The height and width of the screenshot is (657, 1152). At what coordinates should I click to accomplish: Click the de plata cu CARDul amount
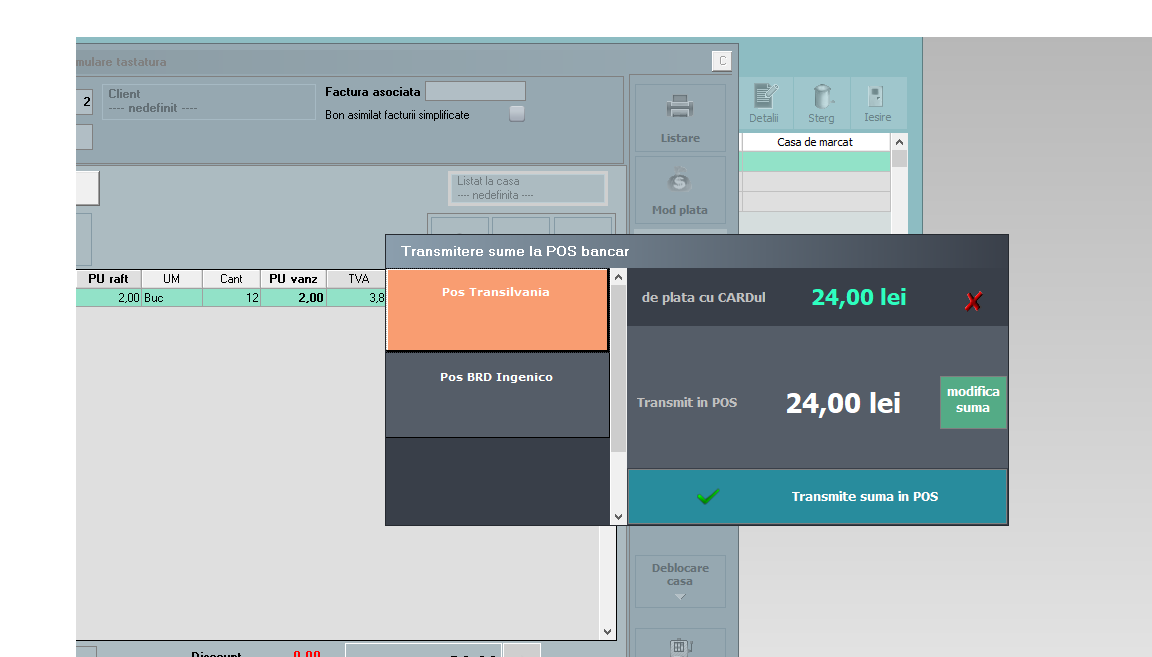coord(859,297)
